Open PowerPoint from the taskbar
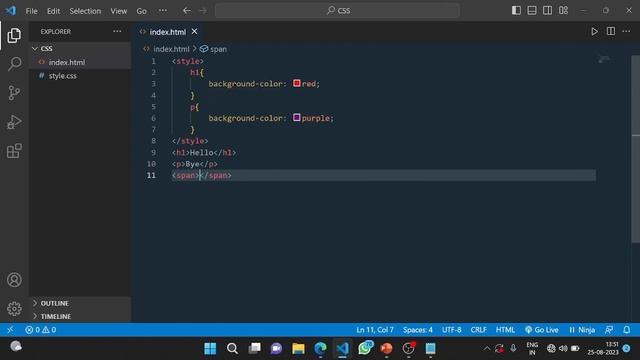Image resolution: width=640 pixels, height=360 pixels. point(386,348)
